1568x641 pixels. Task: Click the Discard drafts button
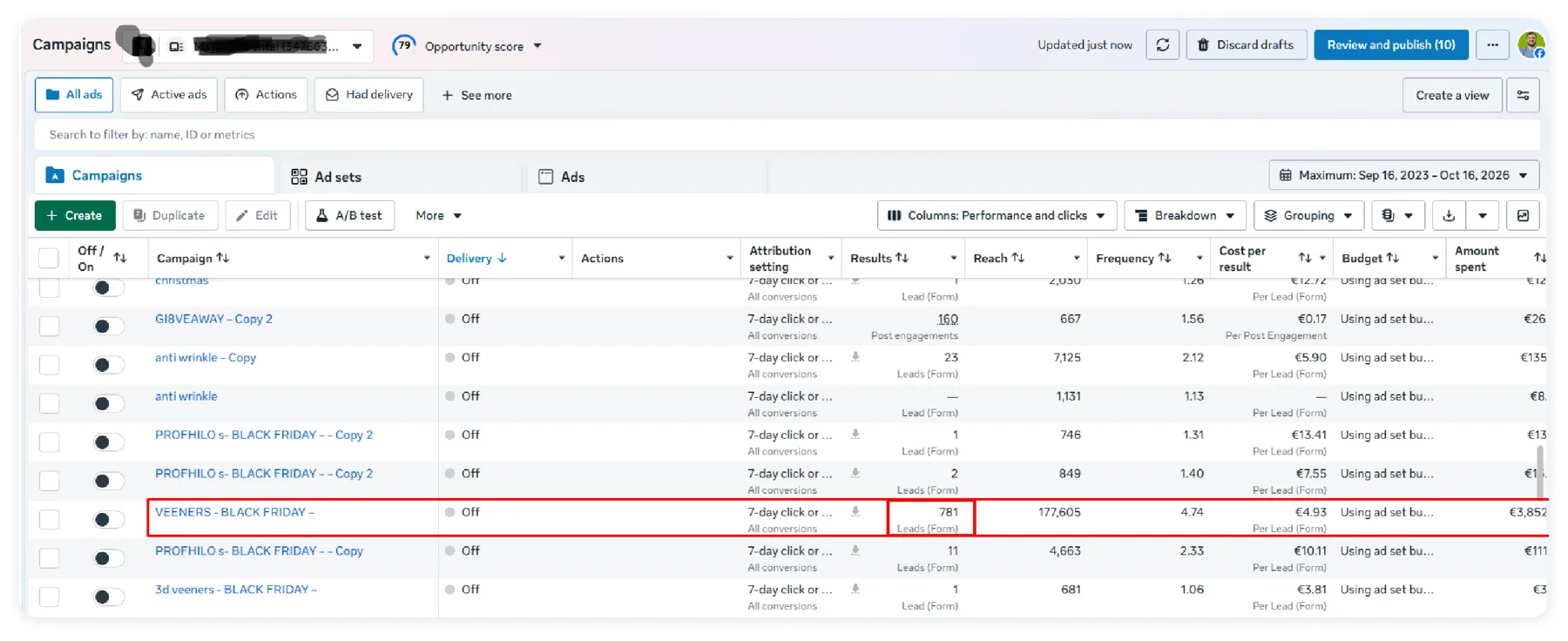pyautogui.click(x=1247, y=45)
